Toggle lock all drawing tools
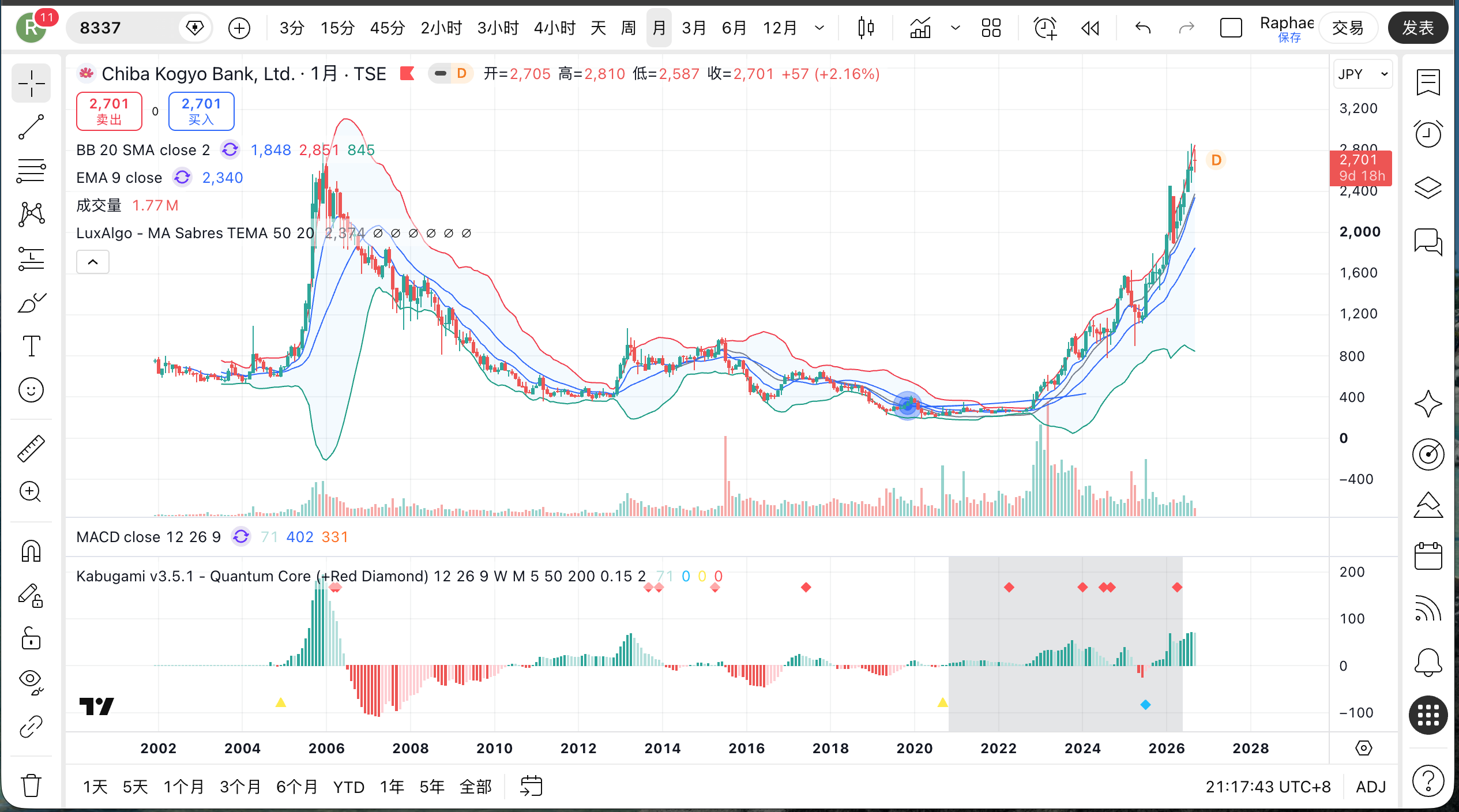Screen dimensions: 1459x812 tap(31, 638)
